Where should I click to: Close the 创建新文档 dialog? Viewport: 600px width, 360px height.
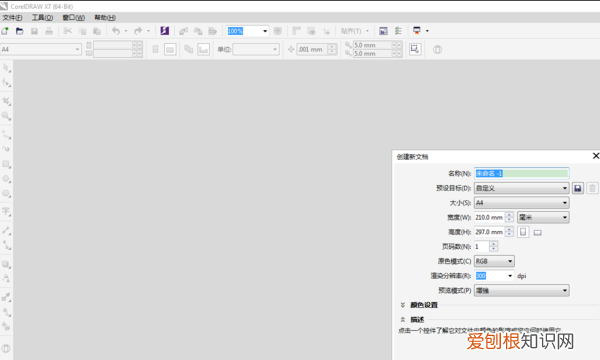tap(595, 156)
